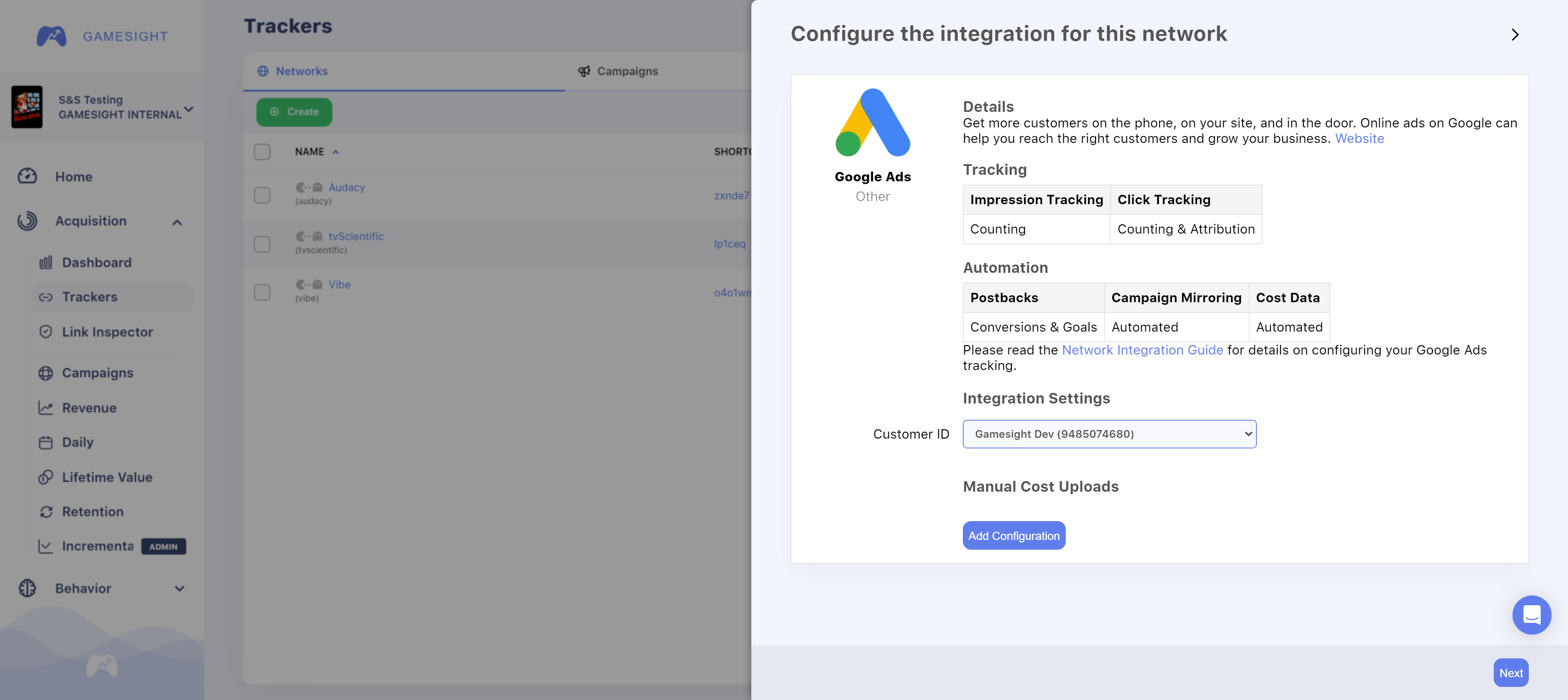Click the Campaigns globe icon in sidebar

46,372
